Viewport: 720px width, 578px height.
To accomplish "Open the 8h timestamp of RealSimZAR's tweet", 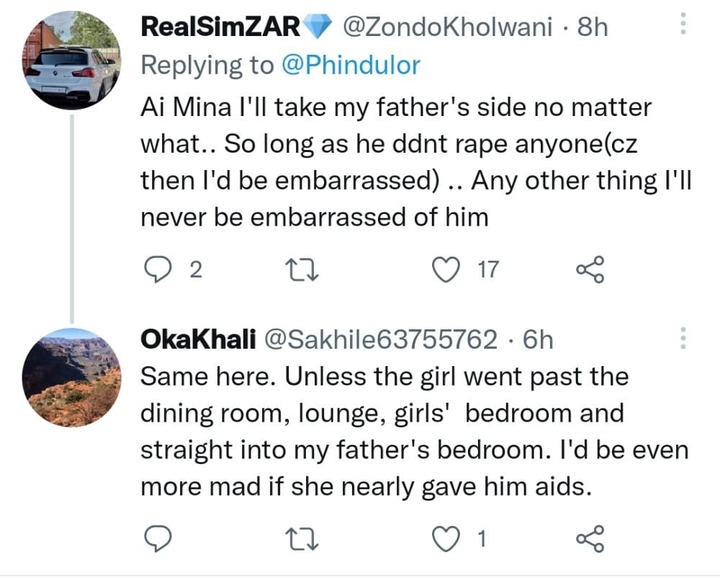I will coord(592,27).
